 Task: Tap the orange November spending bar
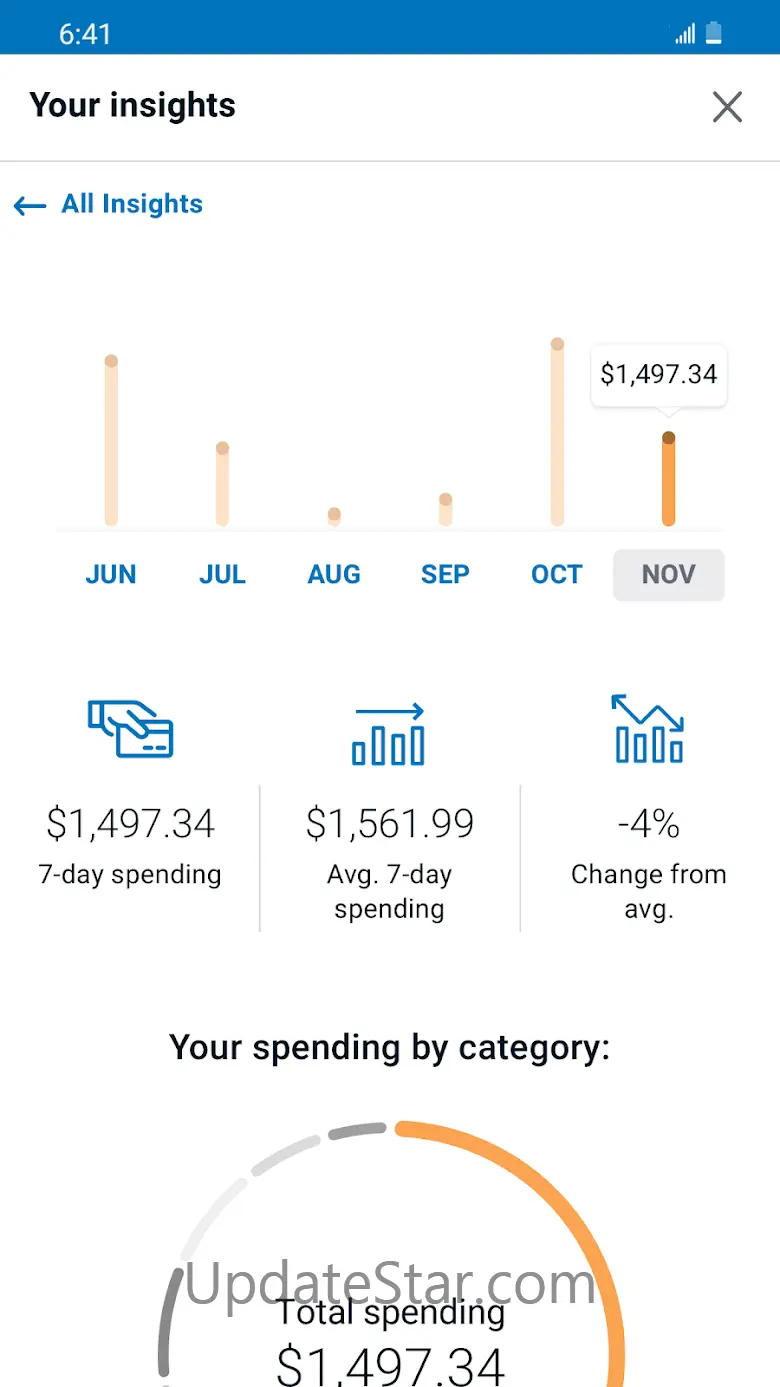[x=668, y=481]
